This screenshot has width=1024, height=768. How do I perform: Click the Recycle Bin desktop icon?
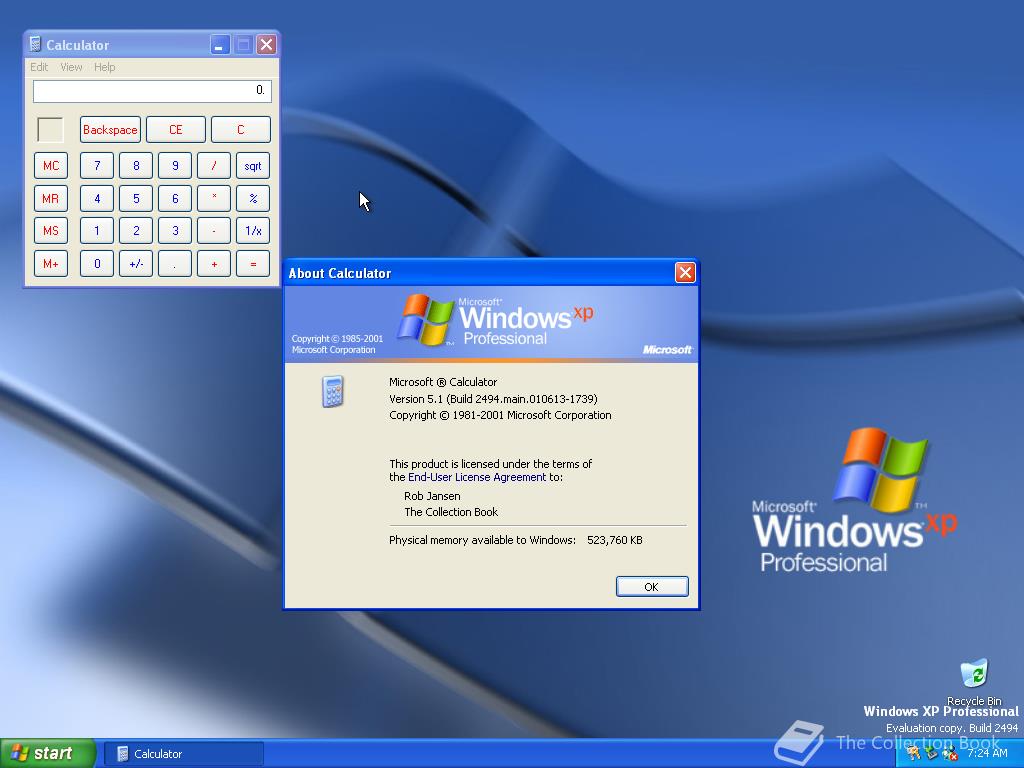coord(974,681)
